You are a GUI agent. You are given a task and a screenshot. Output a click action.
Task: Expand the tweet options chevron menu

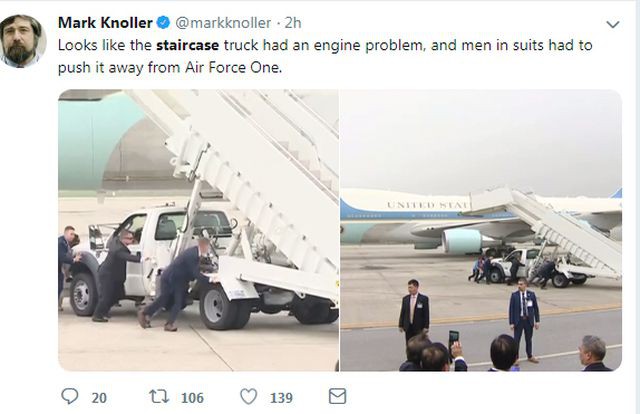pos(613,24)
